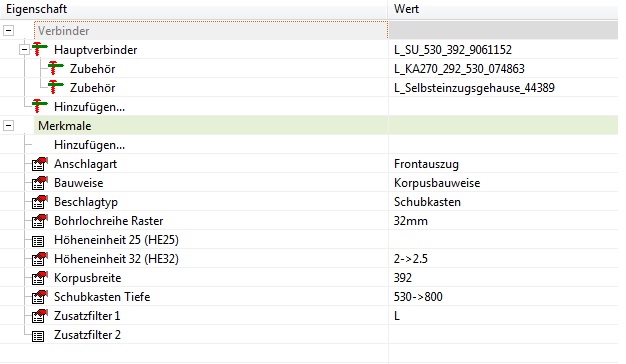Viewport: 626px width, 364px height.
Task: Click Hinzufügen... under Verbinder
Action: point(89,107)
